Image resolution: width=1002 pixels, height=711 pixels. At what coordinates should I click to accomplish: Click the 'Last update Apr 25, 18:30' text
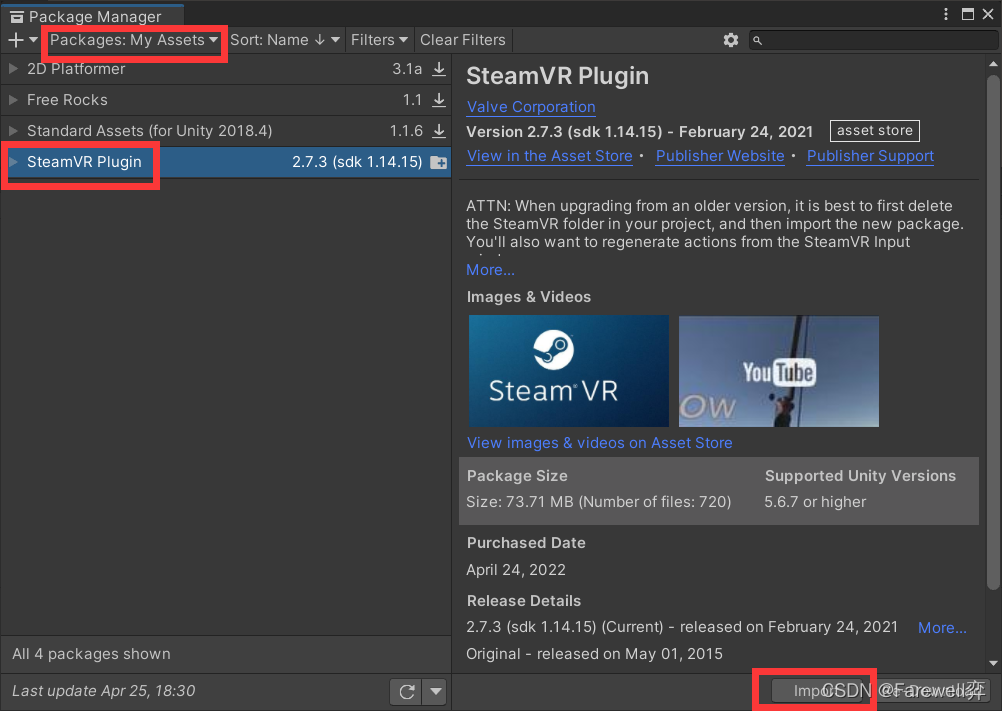pyautogui.click(x=104, y=691)
